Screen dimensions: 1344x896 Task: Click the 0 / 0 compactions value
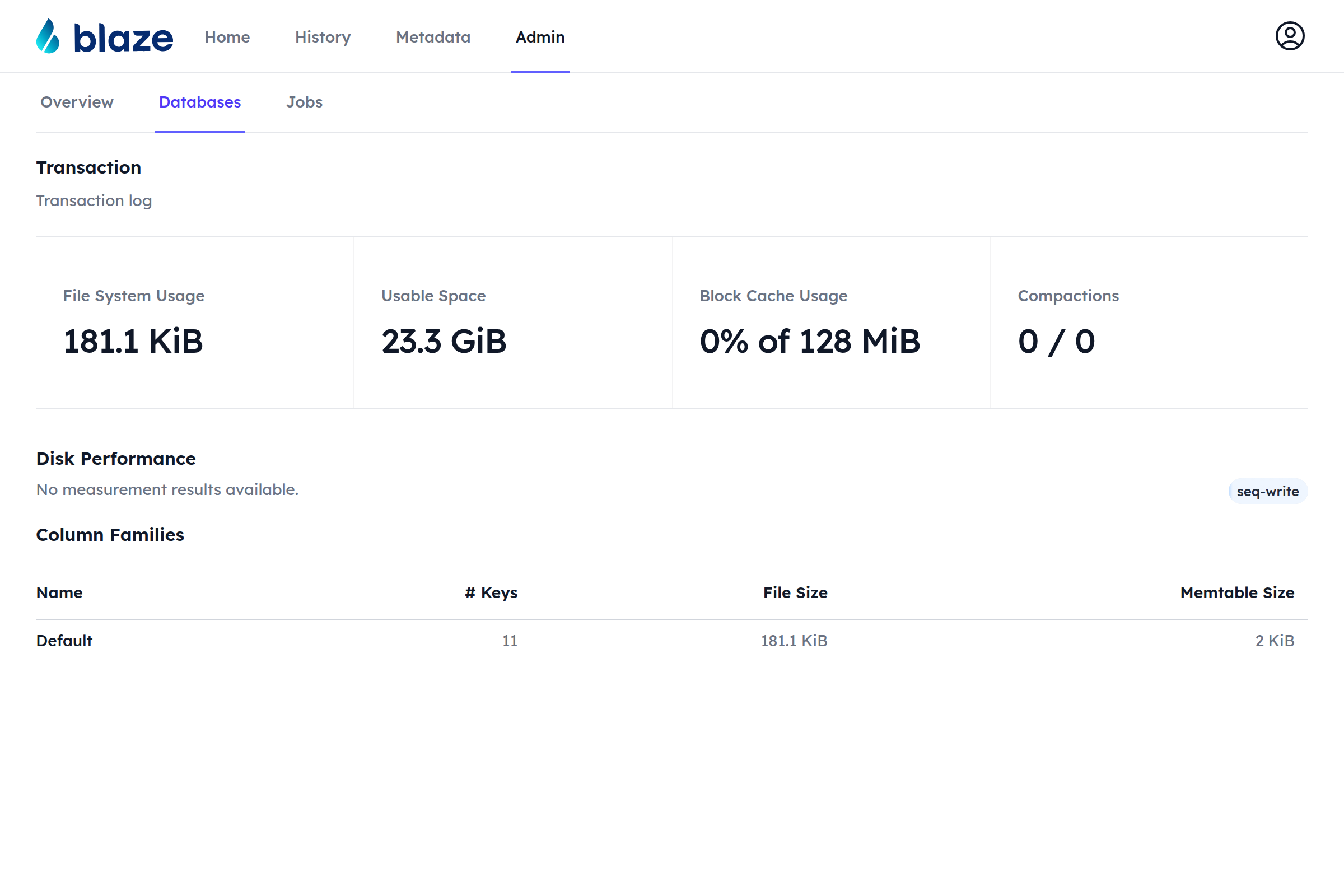(x=1057, y=342)
